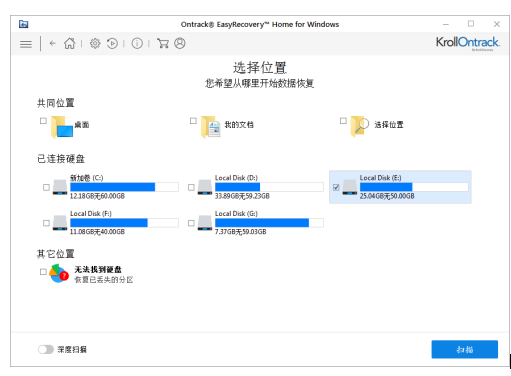
Task: Click the 桌面 label
Action: [x=82, y=125]
